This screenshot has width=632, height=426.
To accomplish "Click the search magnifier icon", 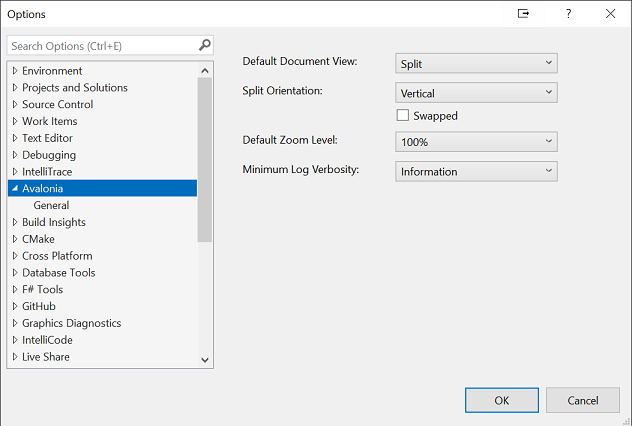I will coord(204,45).
